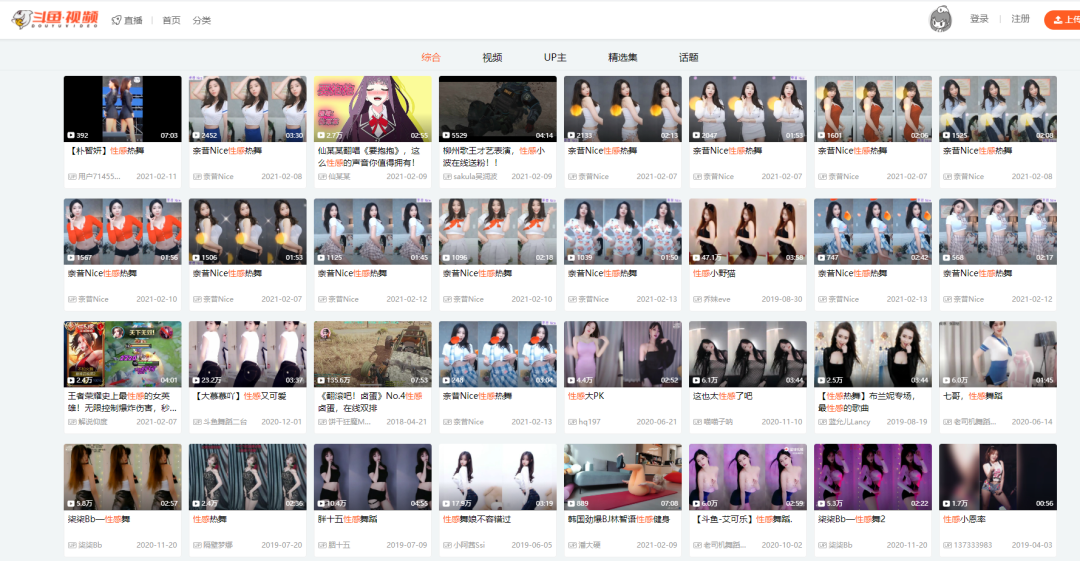Image resolution: width=1080 pixels, height=561 pixels.
Task: Open the 直播 live streaming icon link
Action: click(x=127, y=20)
